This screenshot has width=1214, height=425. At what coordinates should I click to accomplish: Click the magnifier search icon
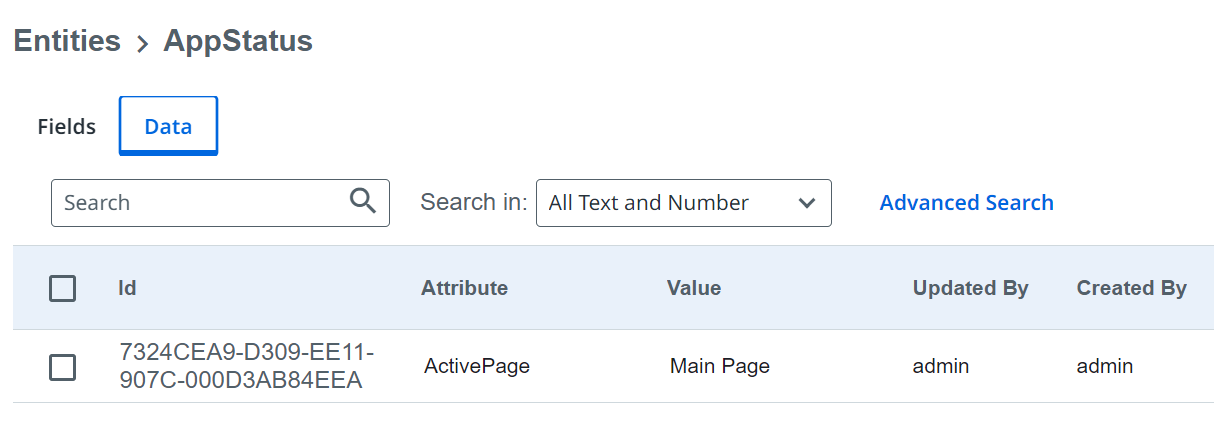pyautogui.click(x=363, y=201)
